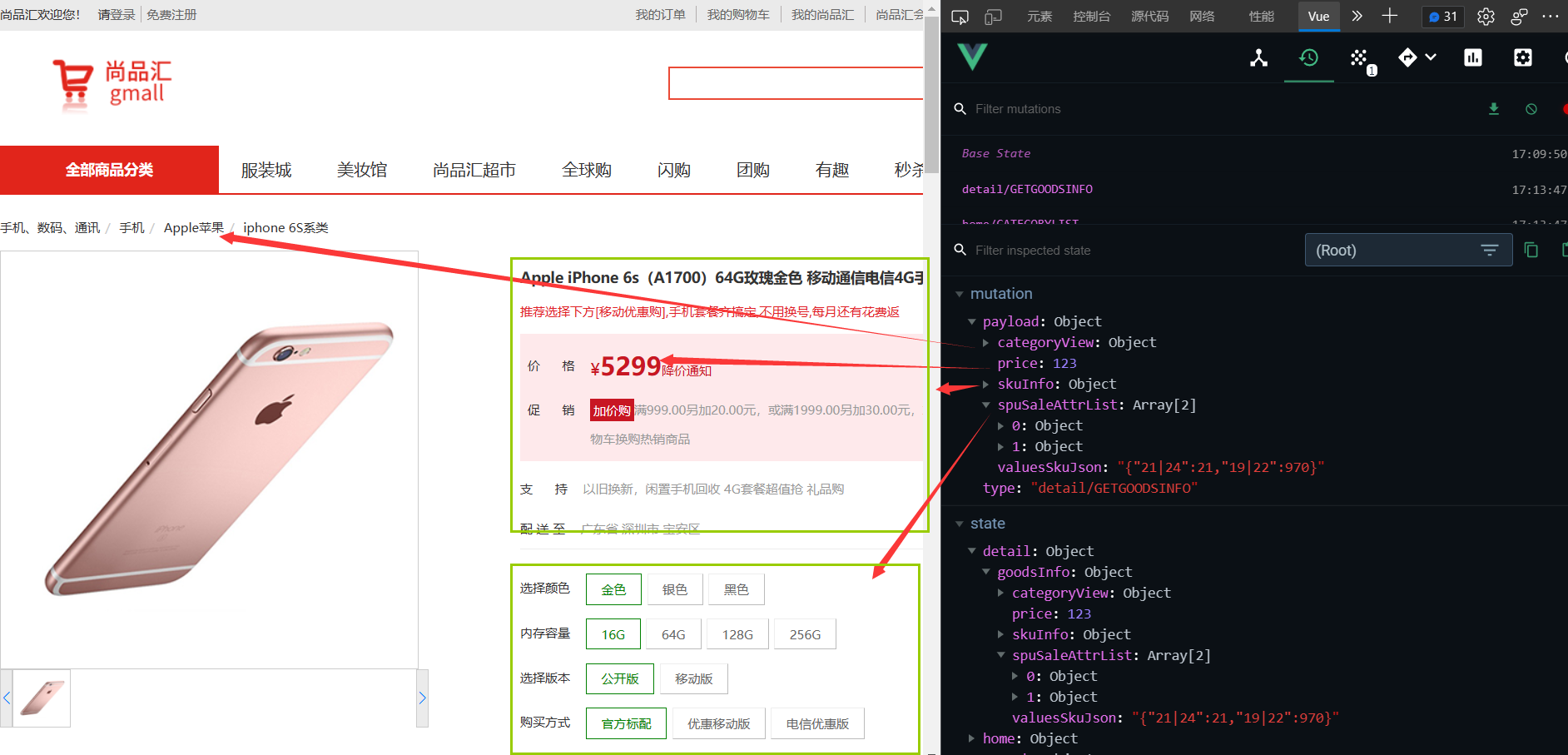Open the routing tab dropdown chevron
The height and width of the screenshot is (755, 1568).
(x=1431, y=57)
